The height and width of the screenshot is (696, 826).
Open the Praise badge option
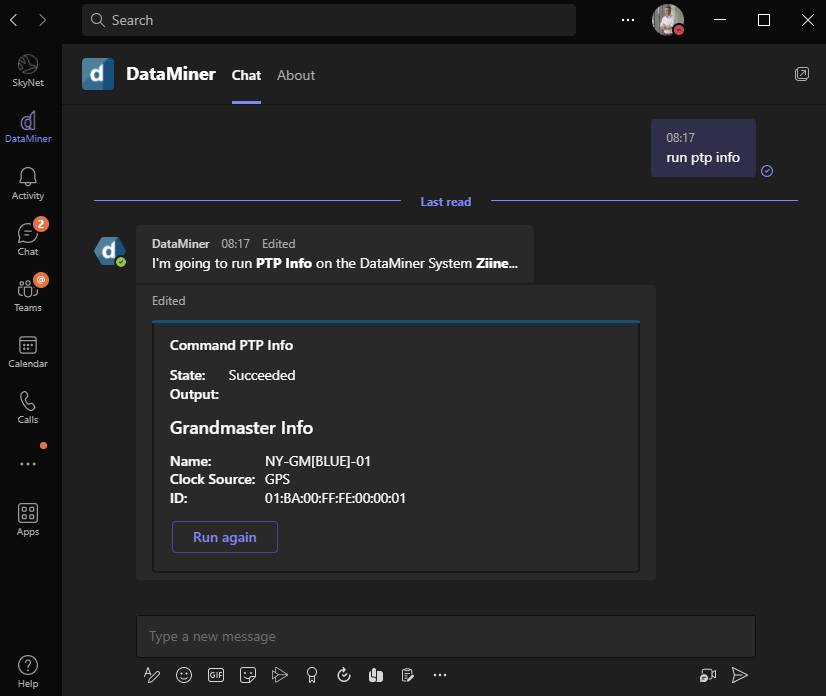[312, 675]
